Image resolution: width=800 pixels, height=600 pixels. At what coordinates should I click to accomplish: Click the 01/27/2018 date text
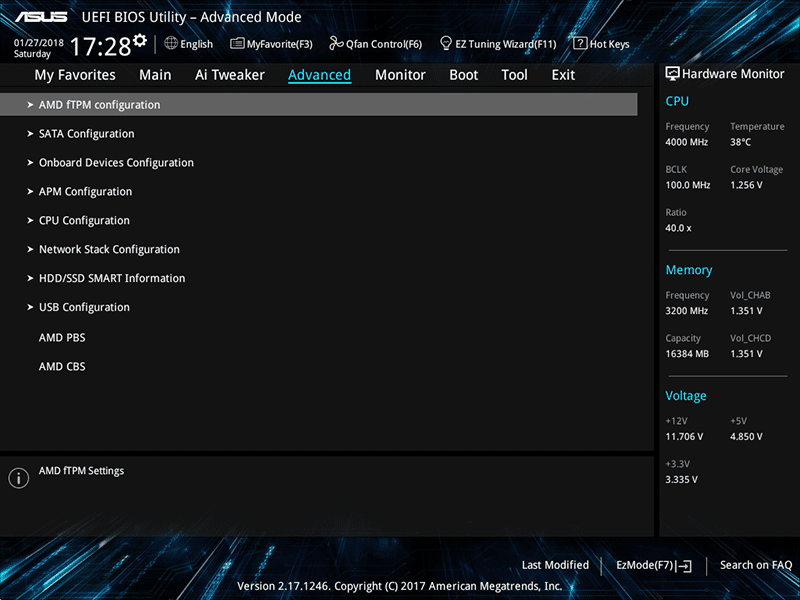coord(39,43)
